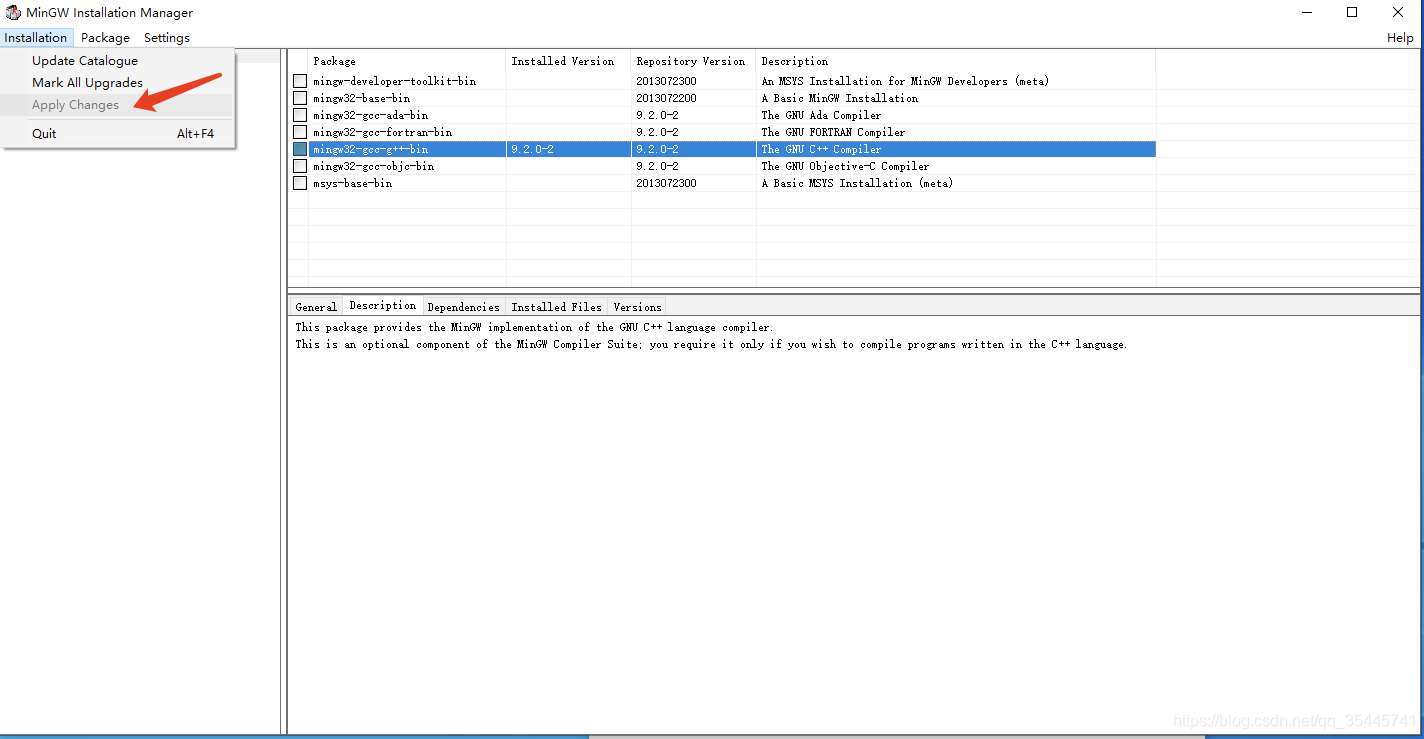Viewport: 1424px width, 739px height.
Task: Click the MinGW app icon in title bar
Action: click(x=13, y=13)
